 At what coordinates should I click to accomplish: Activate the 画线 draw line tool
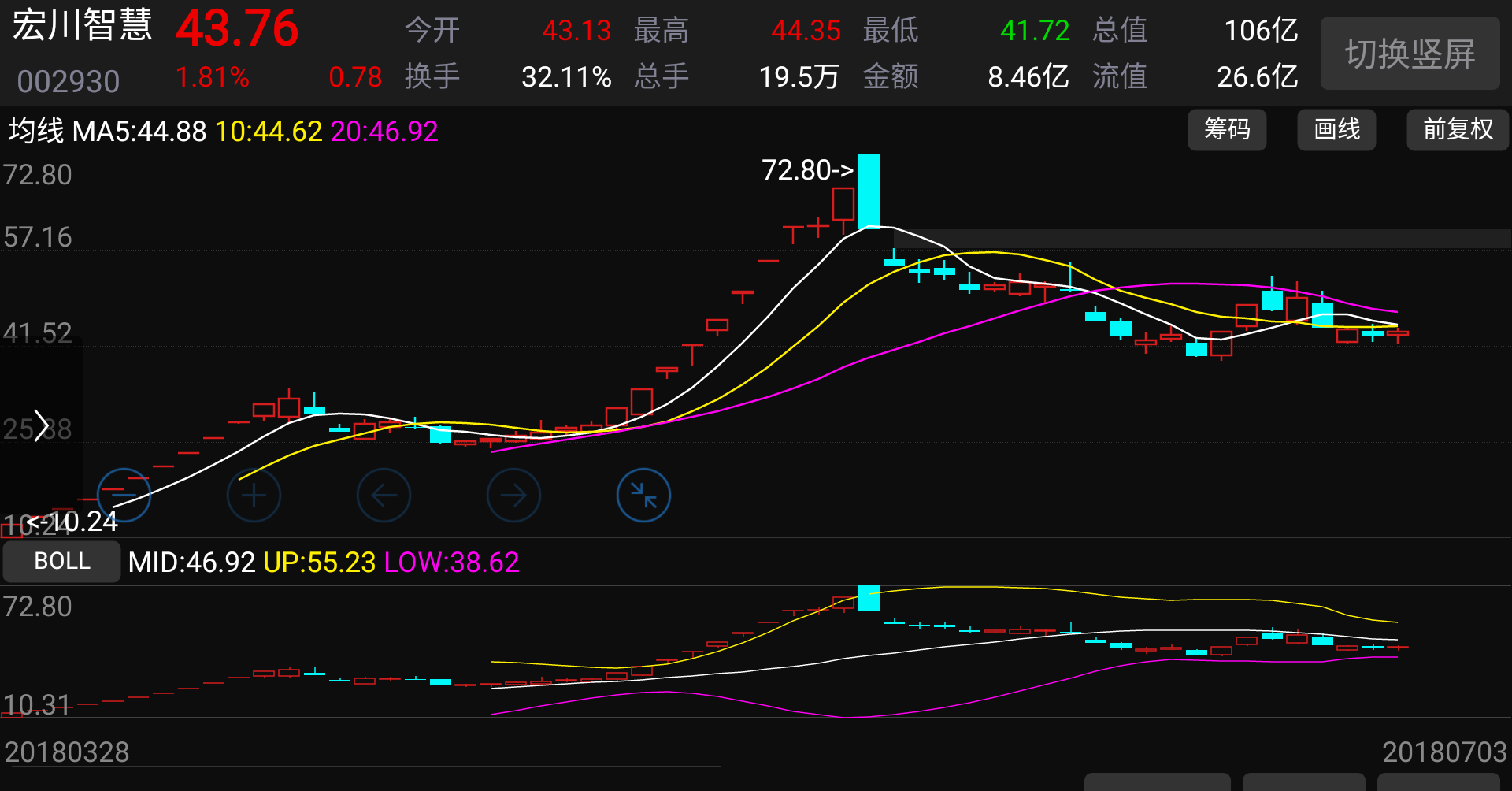1336,129
